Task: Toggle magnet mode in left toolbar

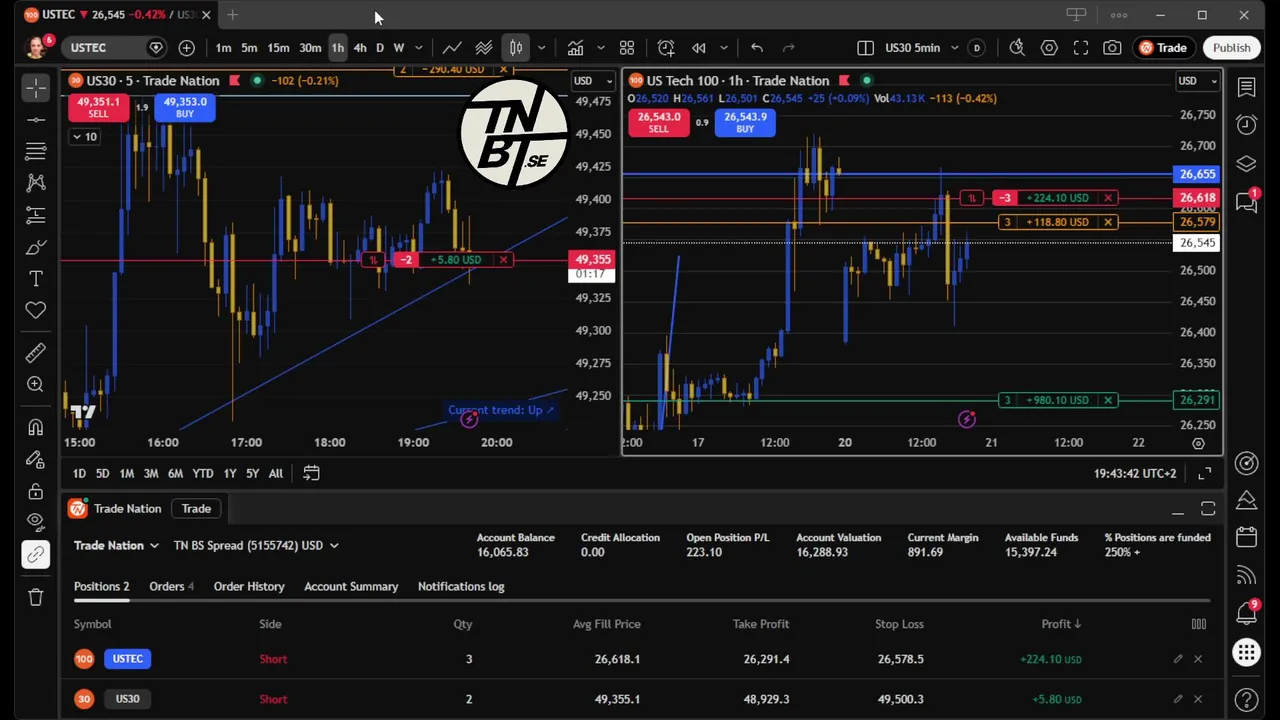Action: (36, 427)
